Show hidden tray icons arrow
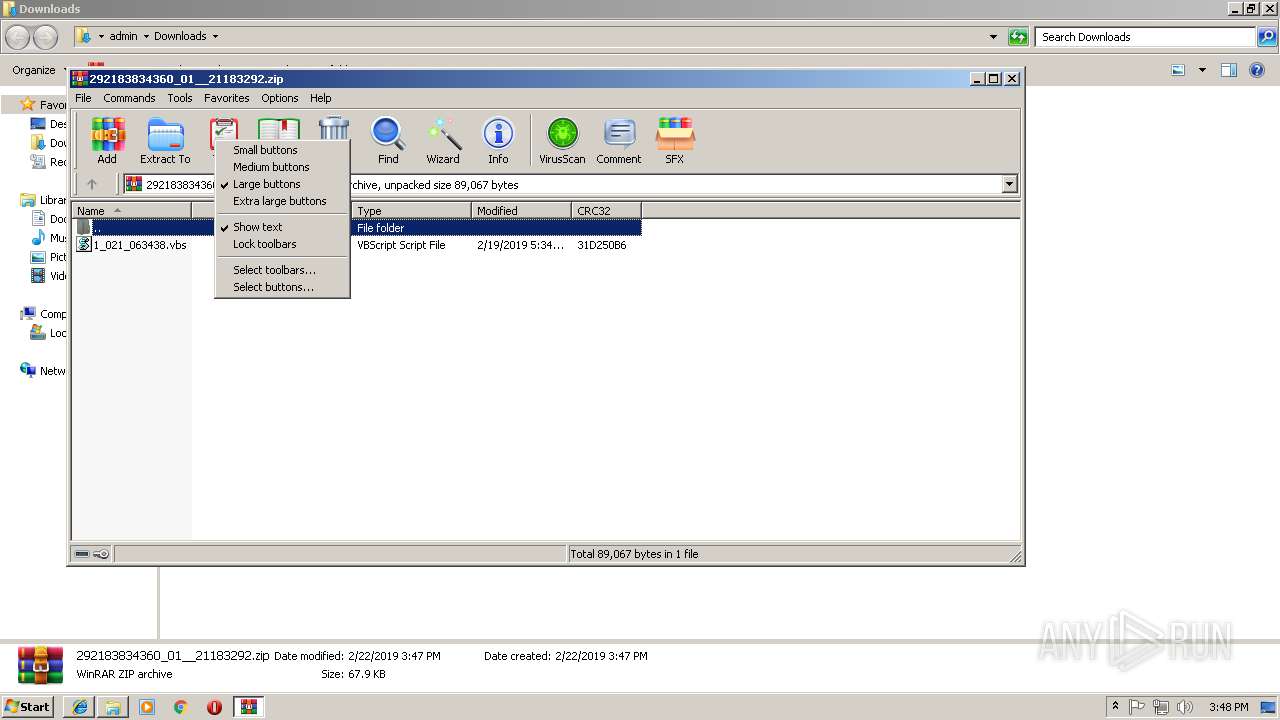 [1115, 707]
